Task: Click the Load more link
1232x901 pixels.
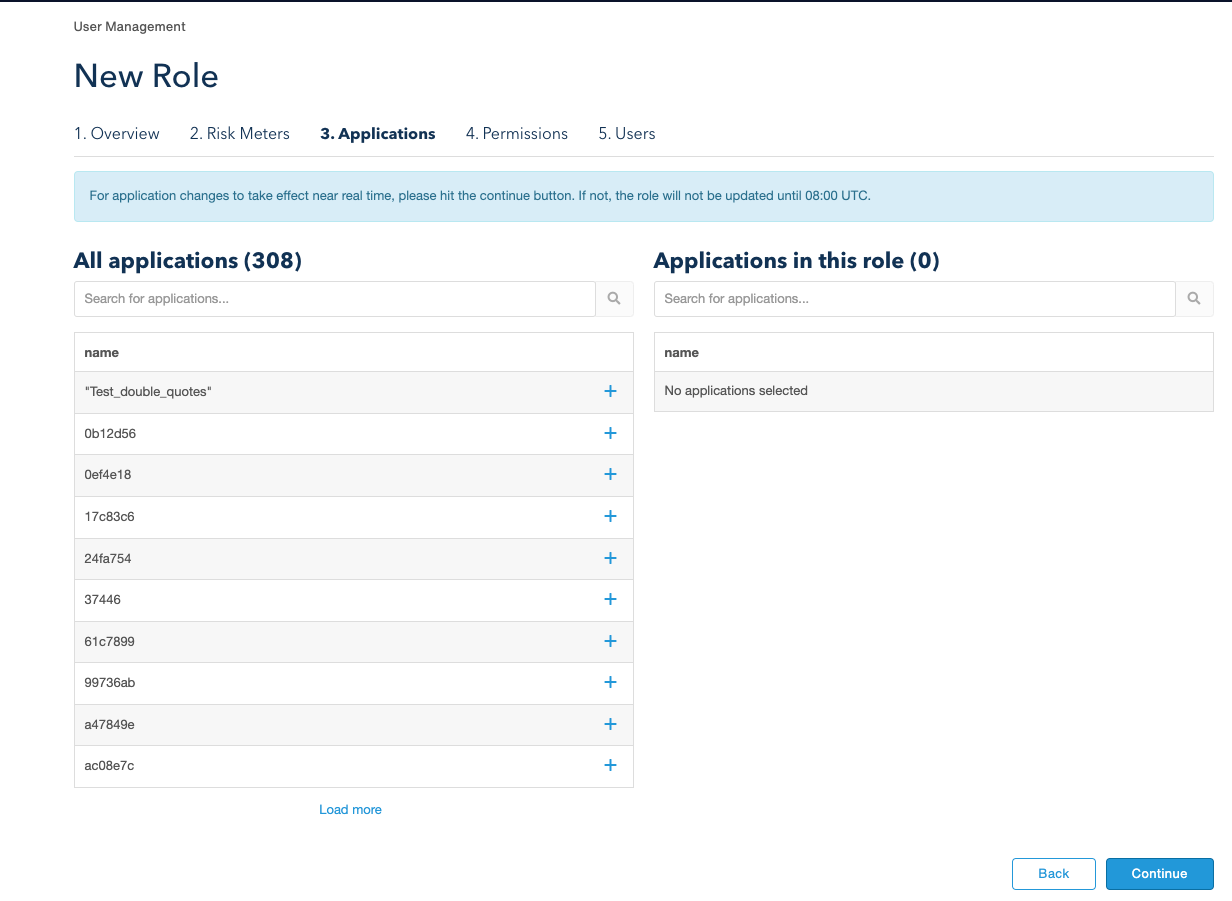Action: click(350, 810)
